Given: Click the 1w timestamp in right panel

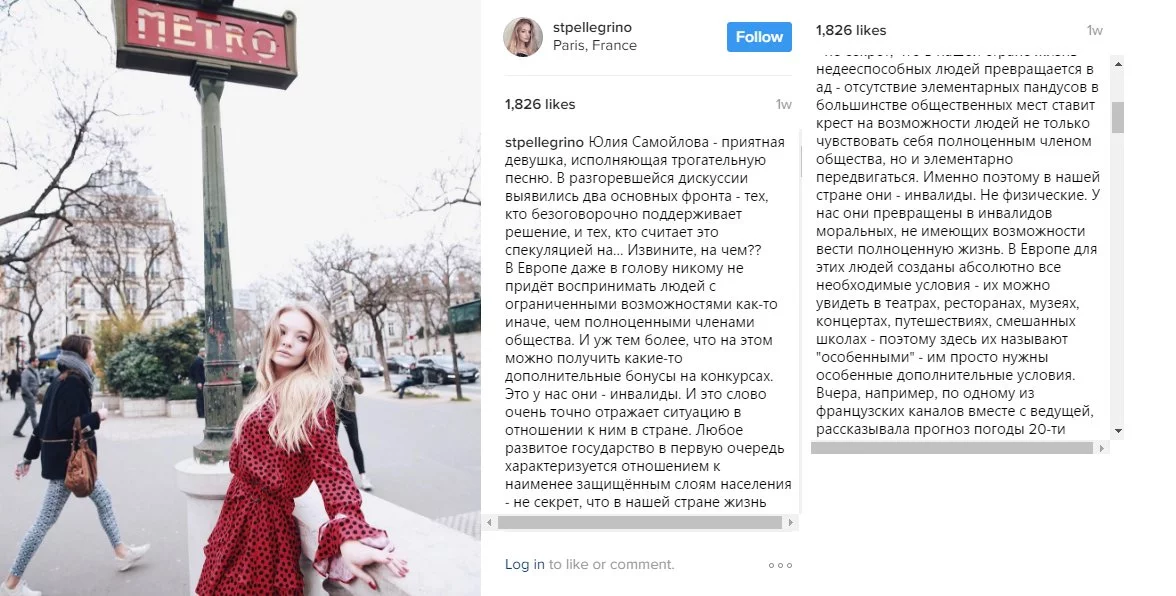Looking at the screenshot, I should pos(1095,31).
